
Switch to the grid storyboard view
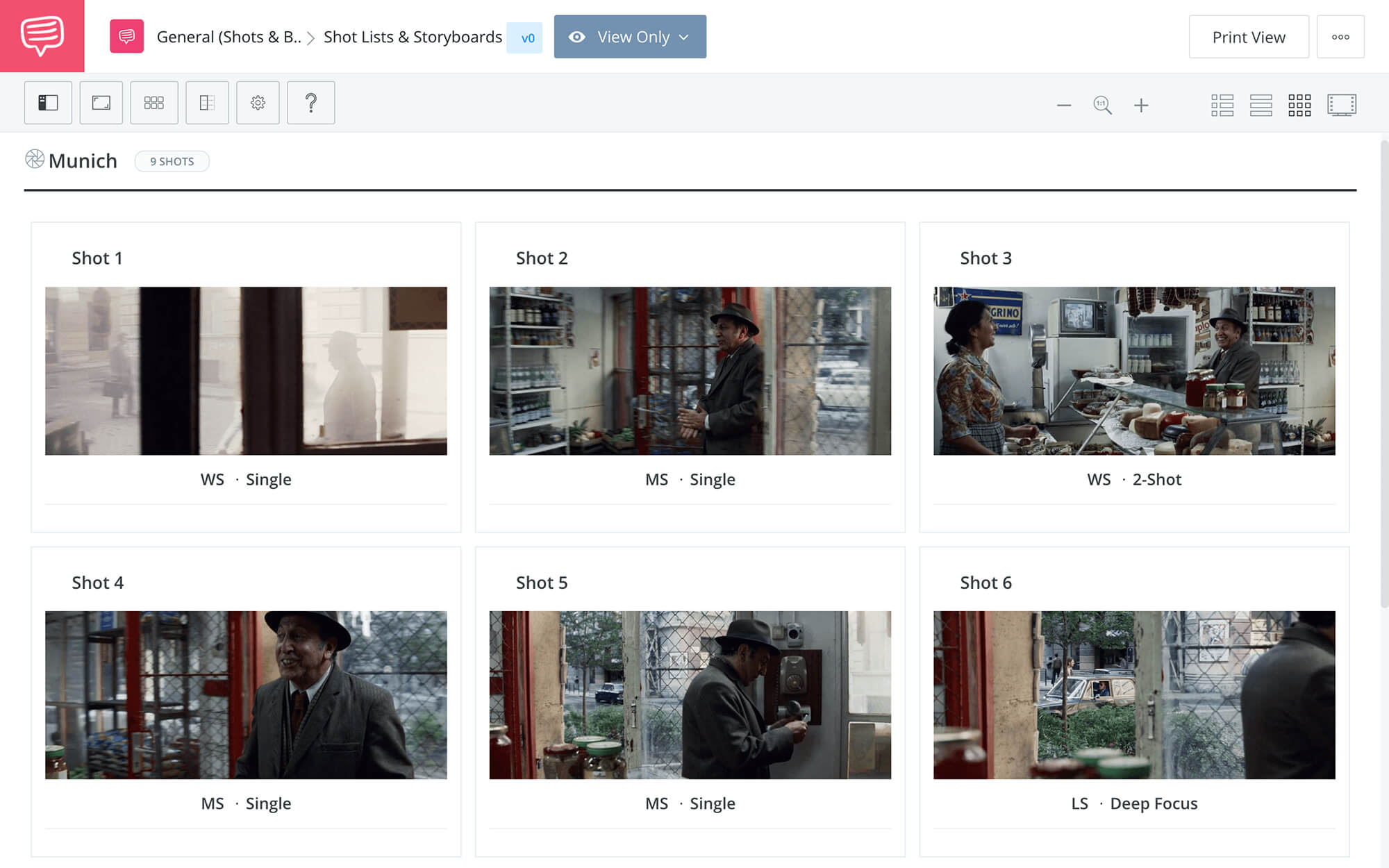1299,105
